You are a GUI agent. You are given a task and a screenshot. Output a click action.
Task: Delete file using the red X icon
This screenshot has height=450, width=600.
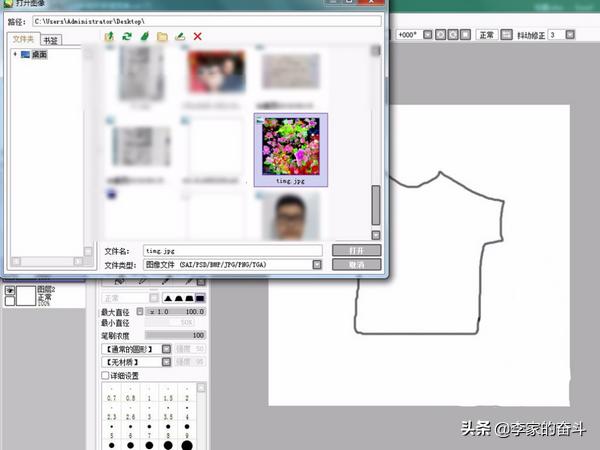tap(198, 37)
